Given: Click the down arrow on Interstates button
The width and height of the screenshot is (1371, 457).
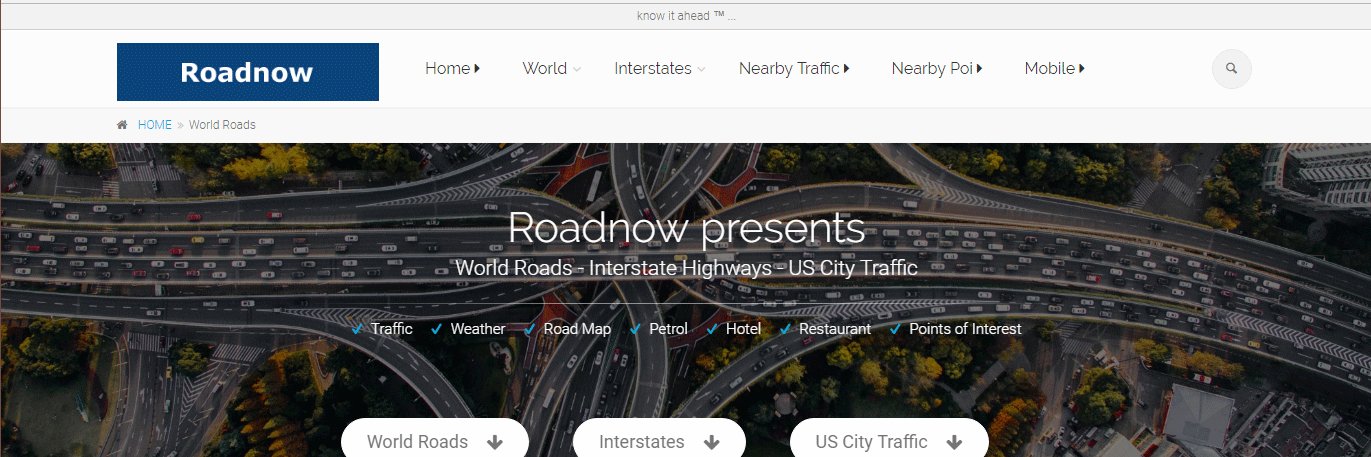Looking at the screenshot, I should click(x=712, y=442).
